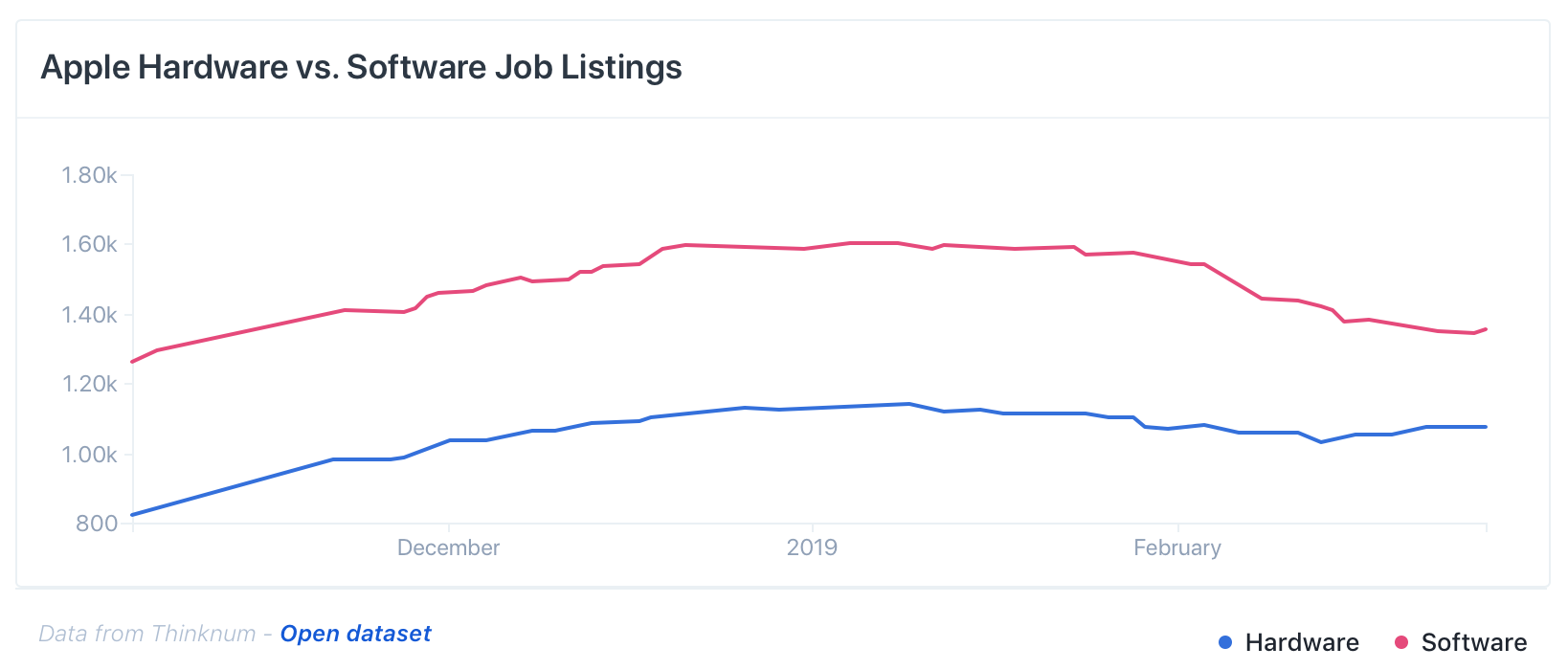Click the December x-axis label
Image resolution: width=1568 pixels, height=670 pixels.
pos(448,547)
